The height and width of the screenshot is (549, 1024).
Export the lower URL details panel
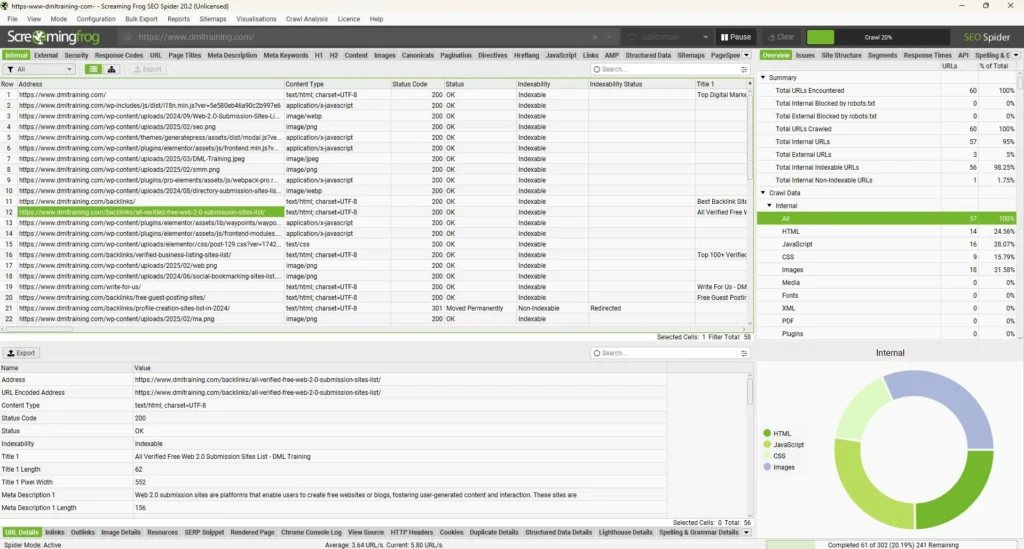coord(22,353)
